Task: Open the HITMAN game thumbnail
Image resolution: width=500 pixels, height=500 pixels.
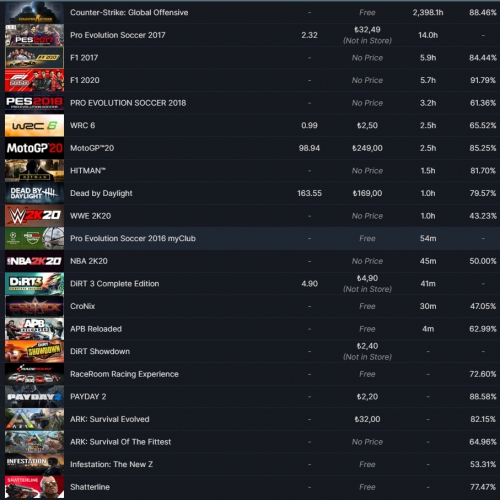Action: point(34,171)
